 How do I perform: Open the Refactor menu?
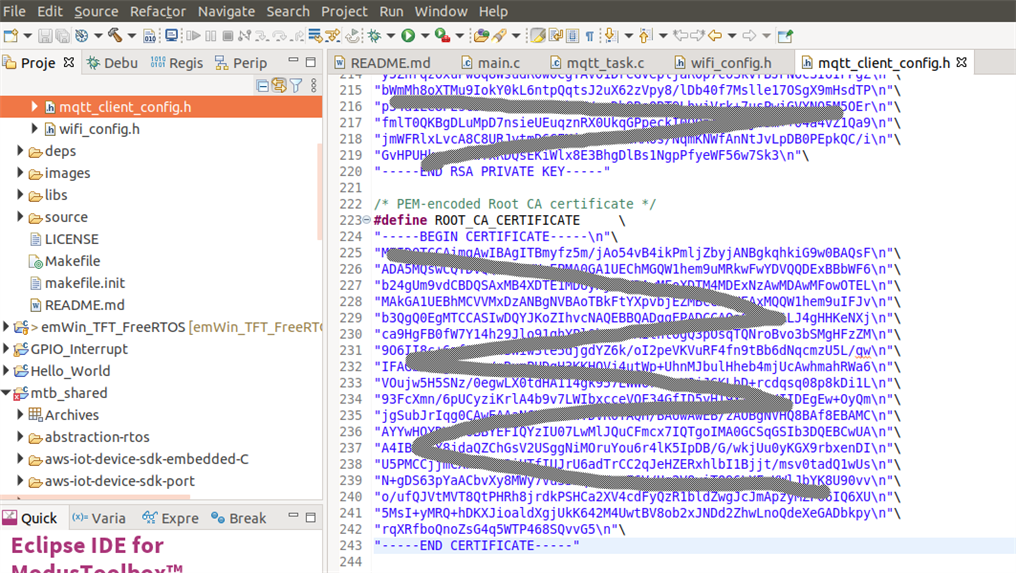click(x=158, y=11)
